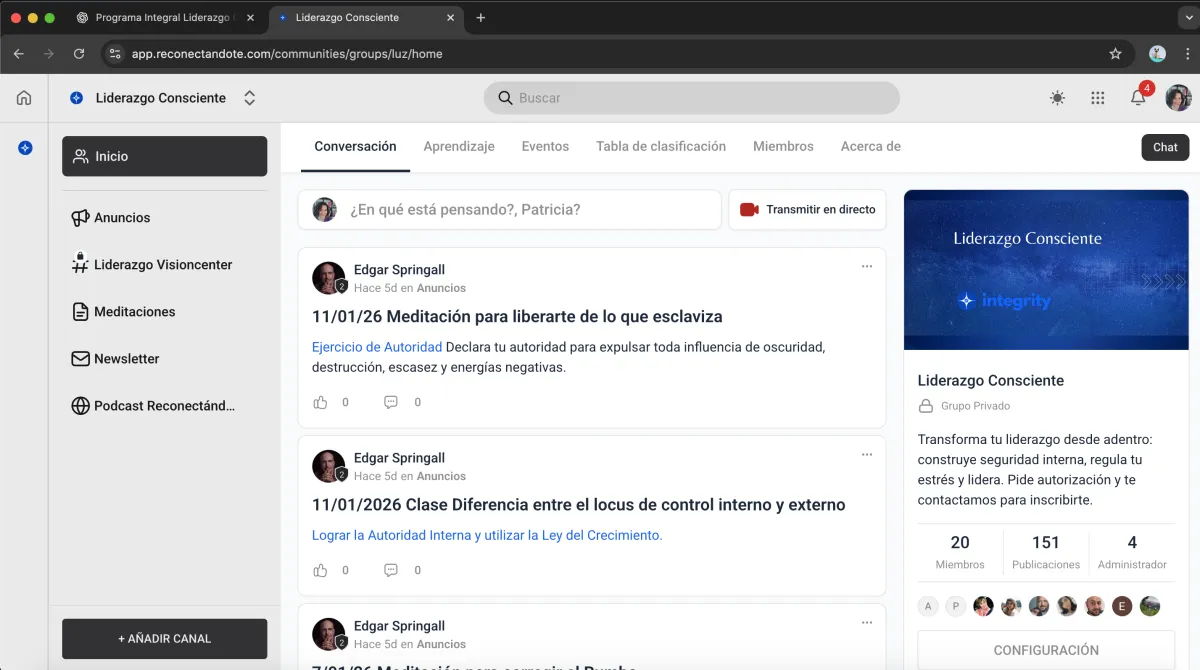Reload the page with the browser refresh icon

pos(79,54)
